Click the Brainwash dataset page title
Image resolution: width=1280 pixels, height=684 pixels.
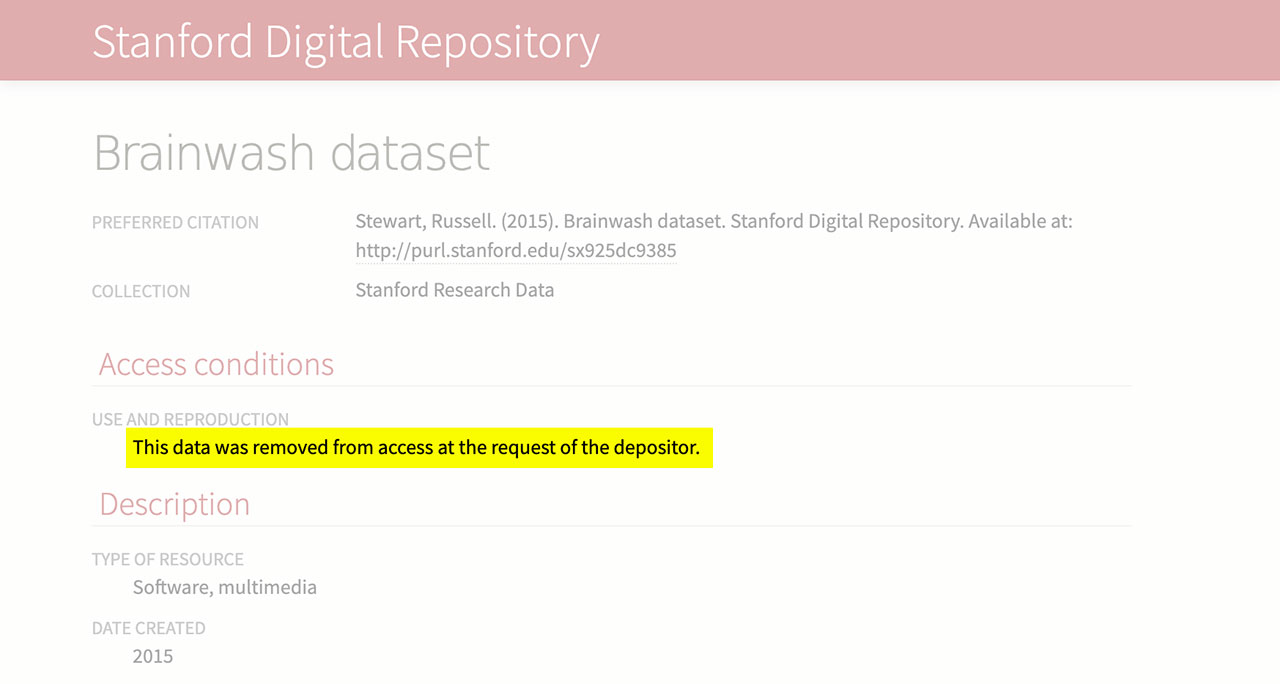coord(291,152)
